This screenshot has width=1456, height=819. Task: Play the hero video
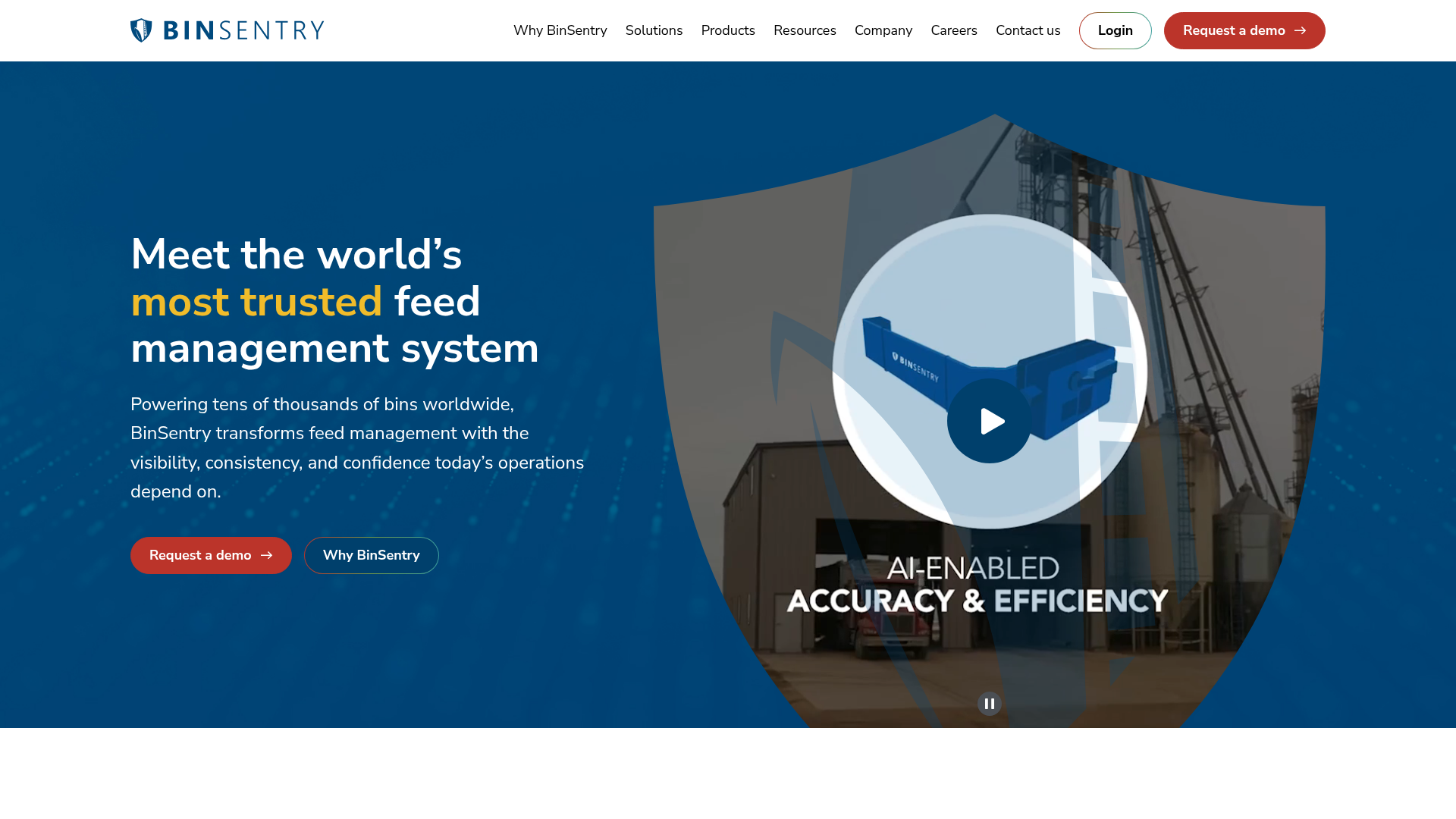989,421
